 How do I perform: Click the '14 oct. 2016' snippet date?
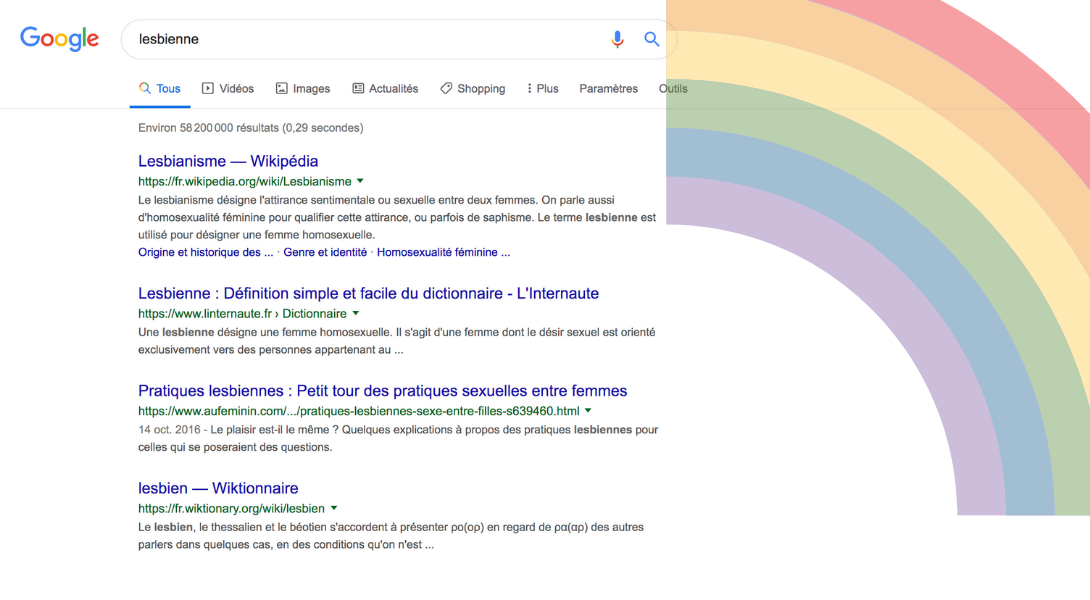[169, 430]
